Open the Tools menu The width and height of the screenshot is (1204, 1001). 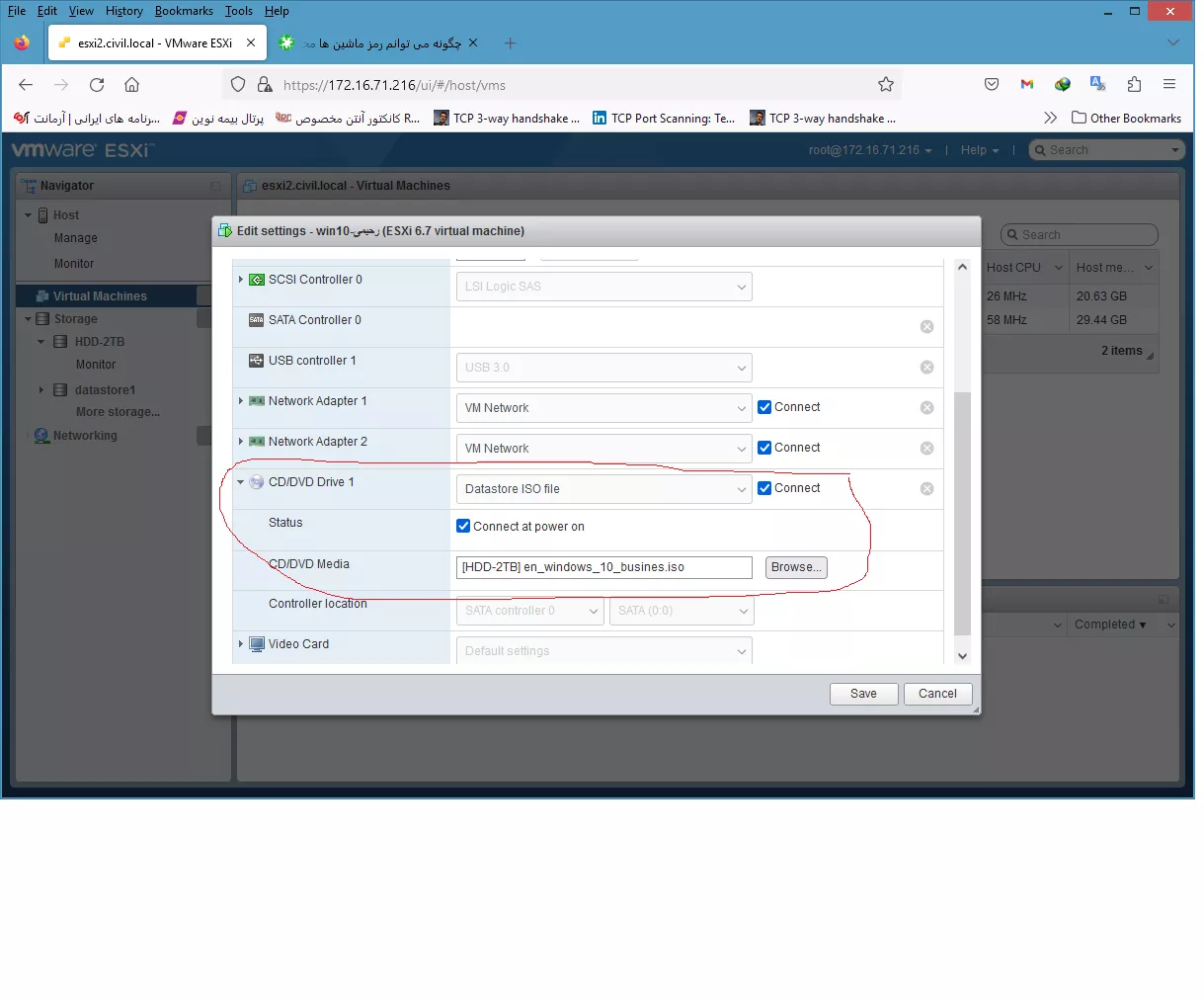click(239, 11)
